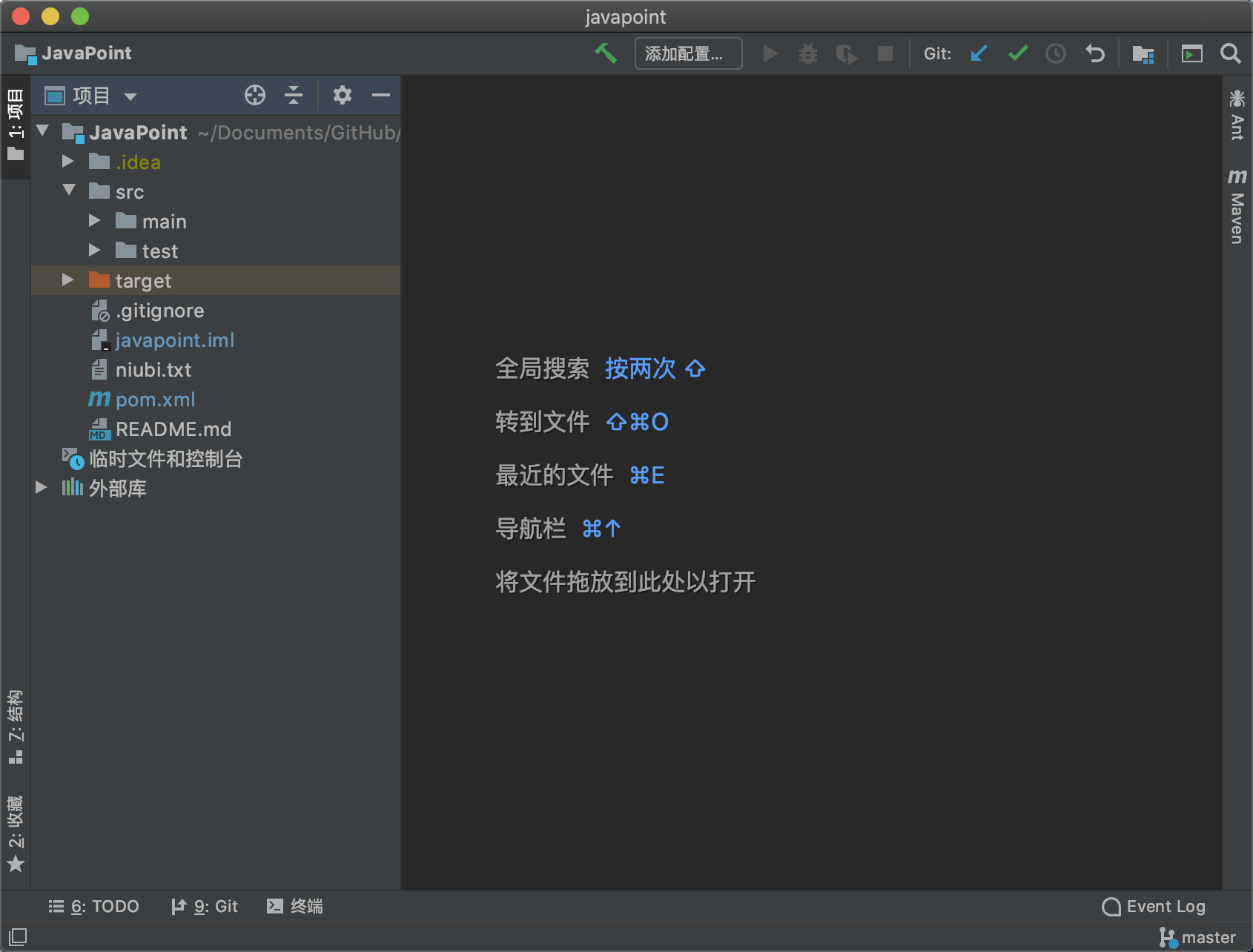Select the test folder label
This screenshot has width=1253, height=952.
tap(160, 251)
